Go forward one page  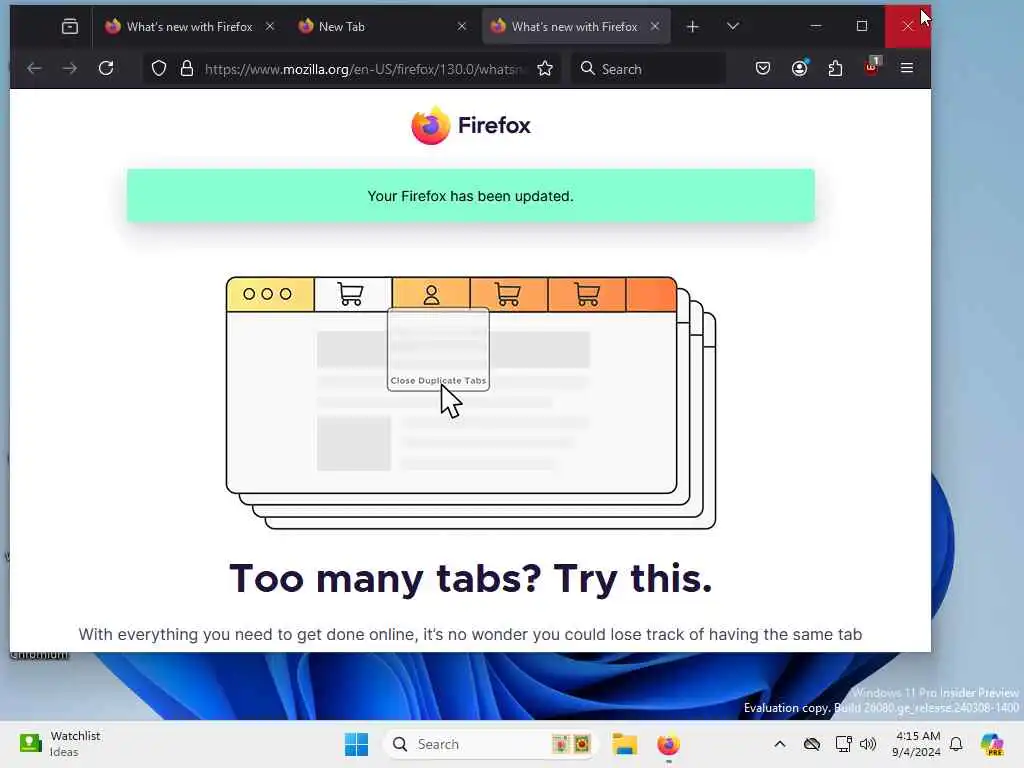70,68
